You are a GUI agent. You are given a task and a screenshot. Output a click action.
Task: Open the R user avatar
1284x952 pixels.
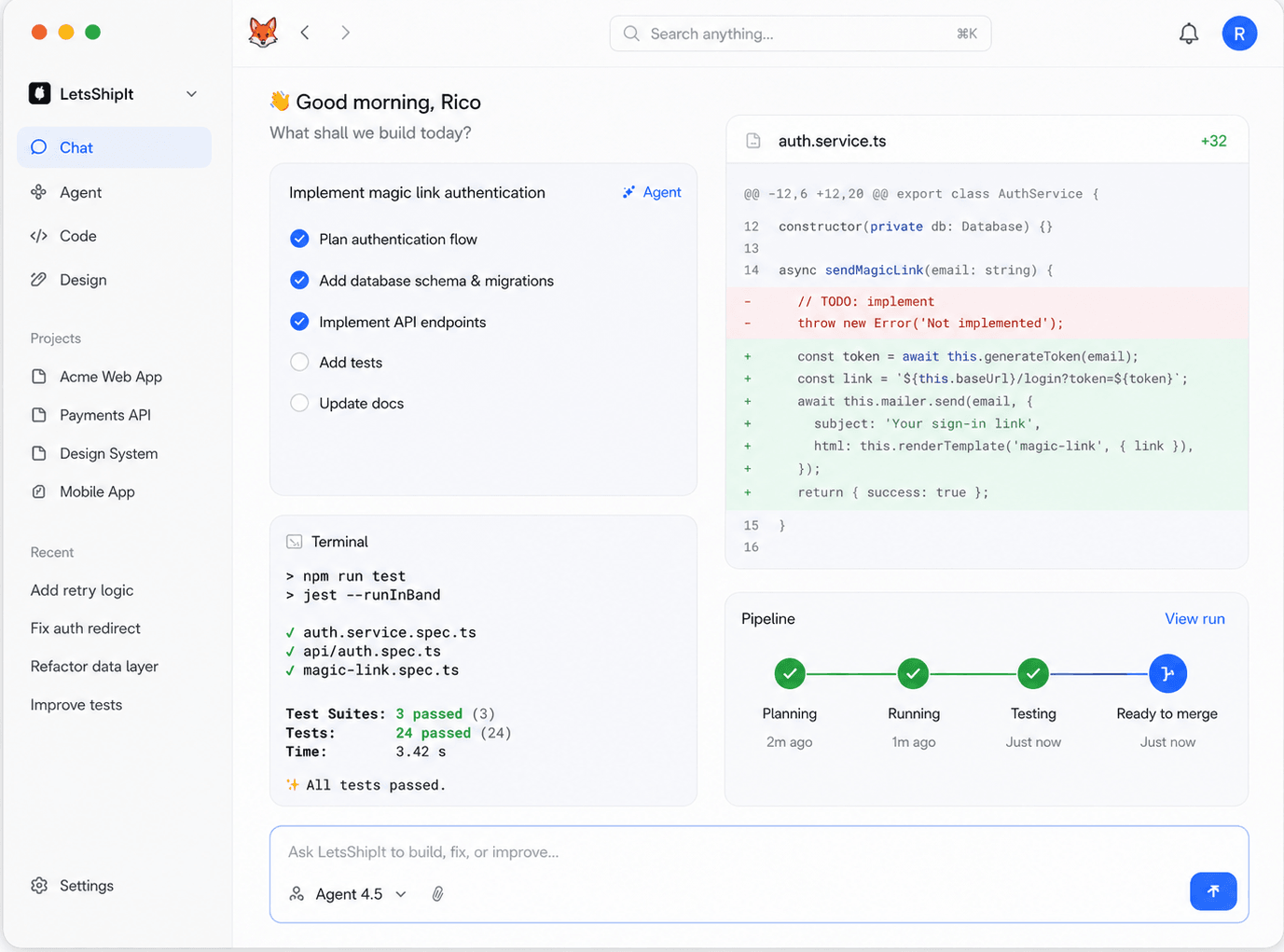[x=1239, y=34]
